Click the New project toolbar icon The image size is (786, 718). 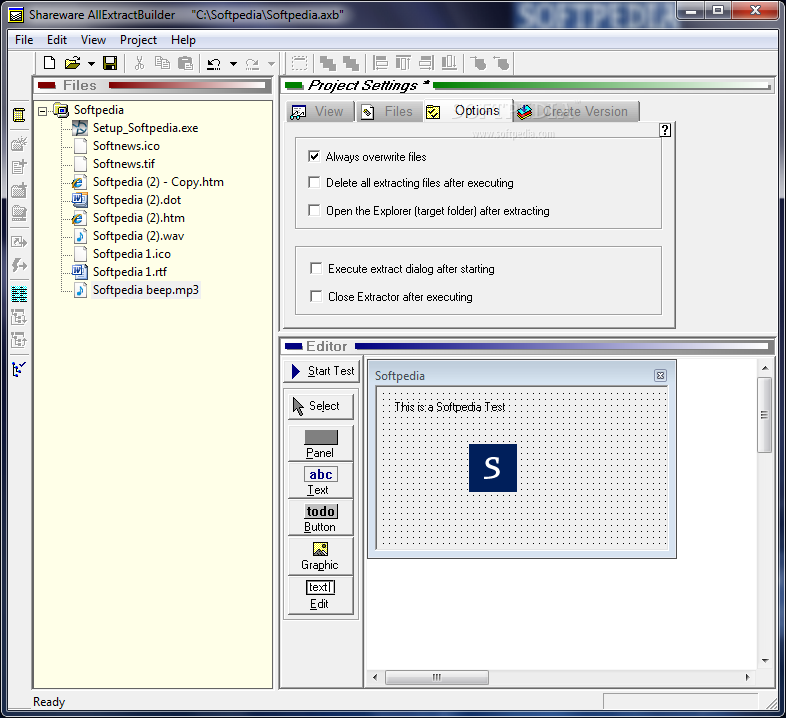(49, 63)
